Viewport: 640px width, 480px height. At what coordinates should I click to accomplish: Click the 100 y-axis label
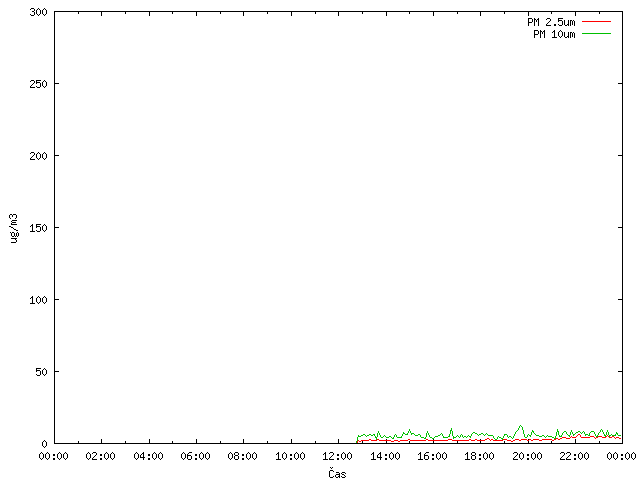click(x=38, y=300)
